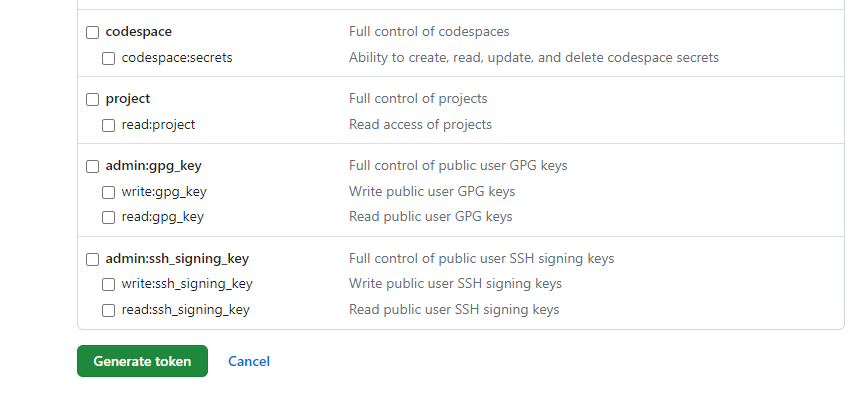
Task: Click the admin:ssh_signing_key label text
Action: tap(177, 259)
